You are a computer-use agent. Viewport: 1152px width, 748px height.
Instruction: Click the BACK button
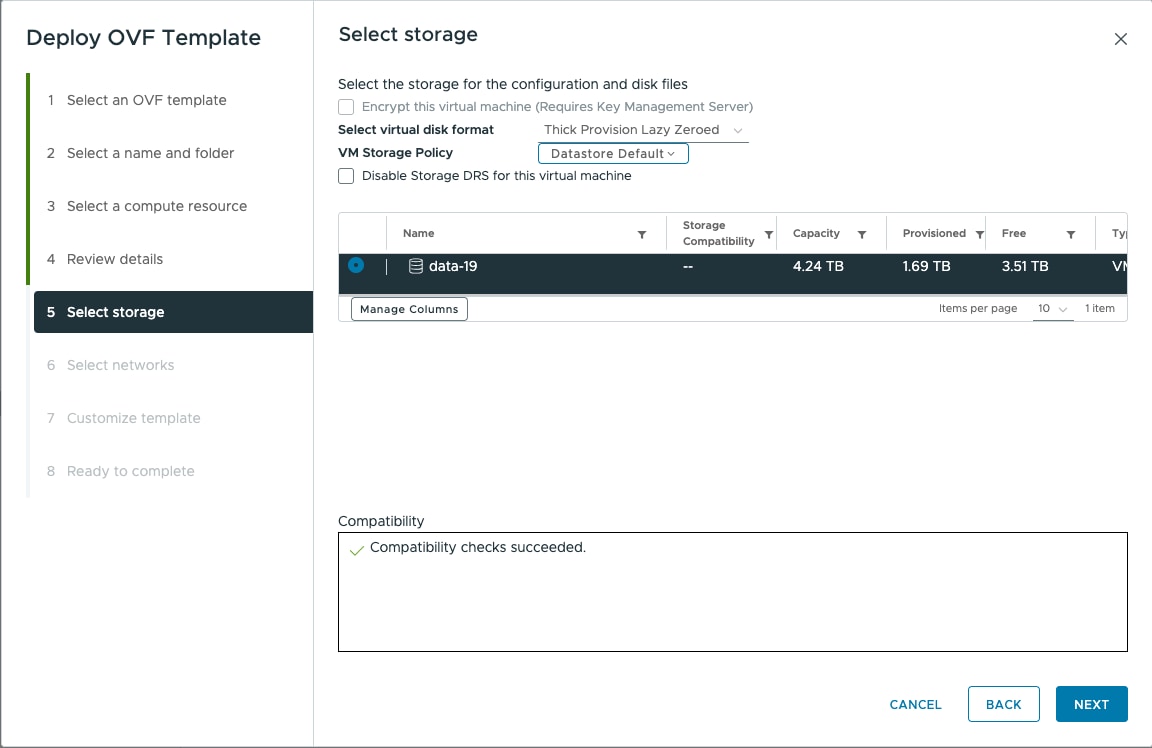point(1004,704)
